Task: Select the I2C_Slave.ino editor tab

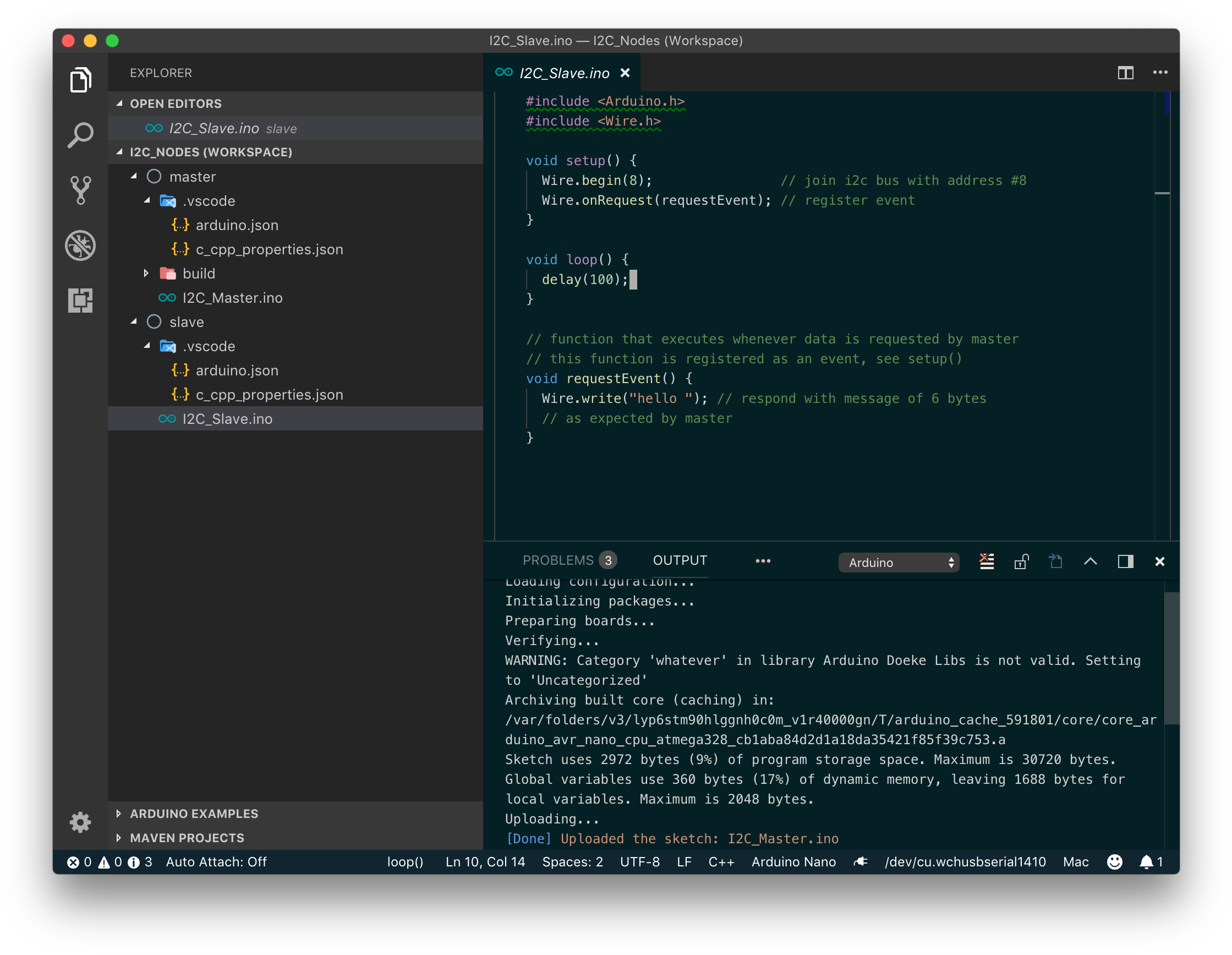Action: click(563, 73)
